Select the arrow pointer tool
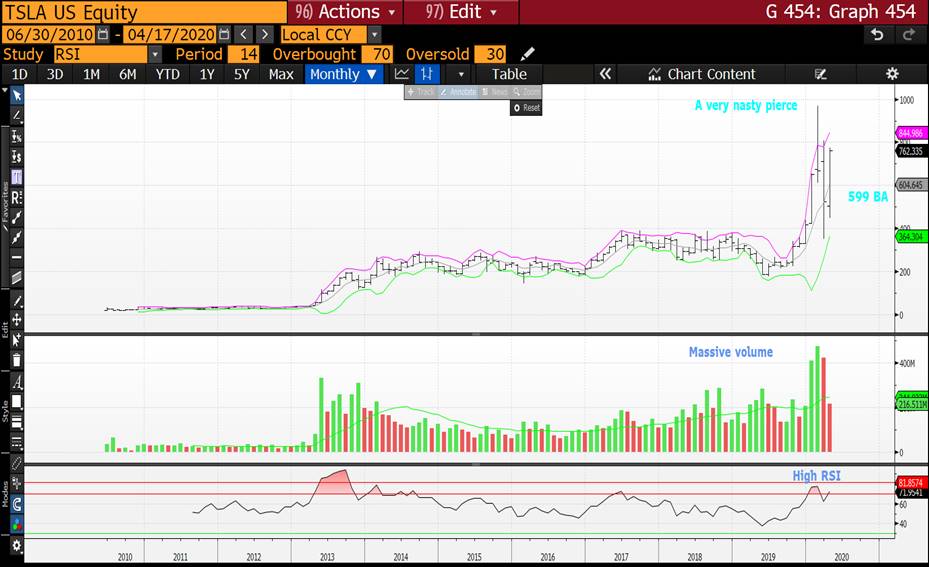This screenshot has height=567, width=929. 17,95
